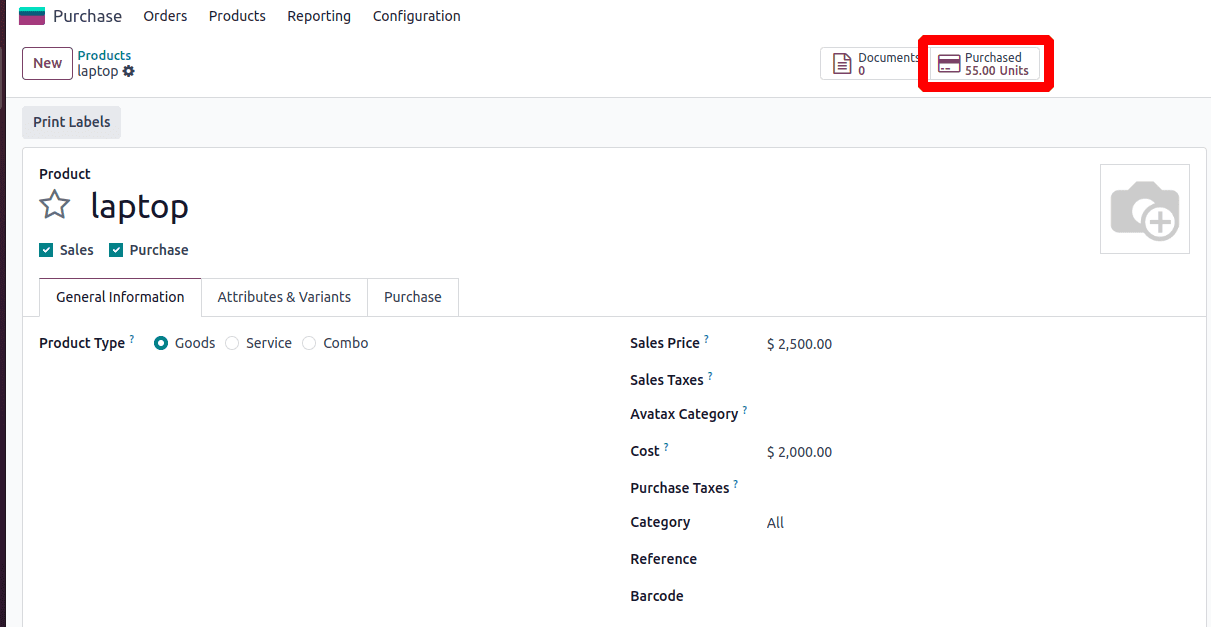Image resolution: width=1211 pixels, height=627 pixels.
Task: Click the Product label above the name
Action: [x=65, y=174]
